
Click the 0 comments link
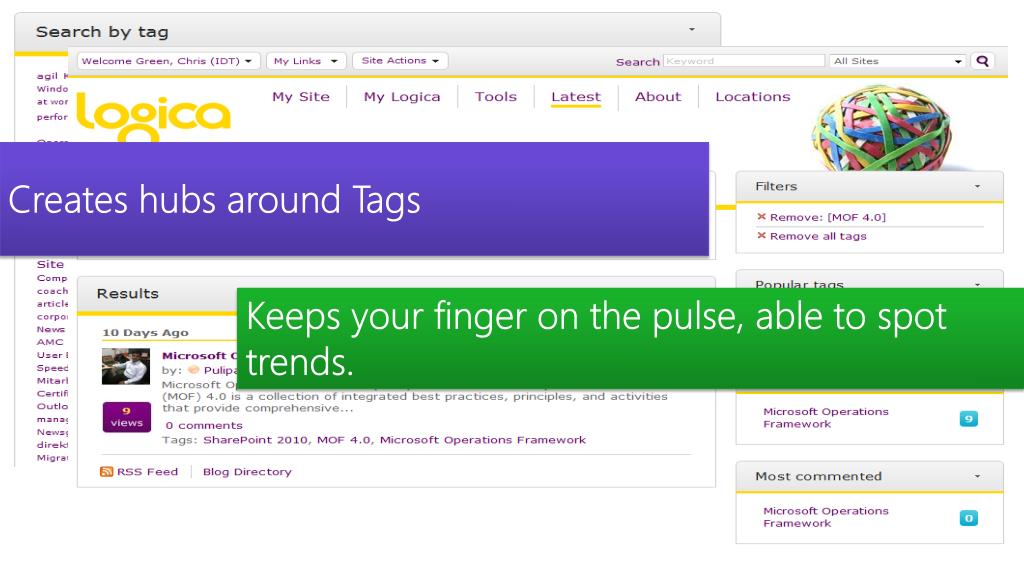204,425
